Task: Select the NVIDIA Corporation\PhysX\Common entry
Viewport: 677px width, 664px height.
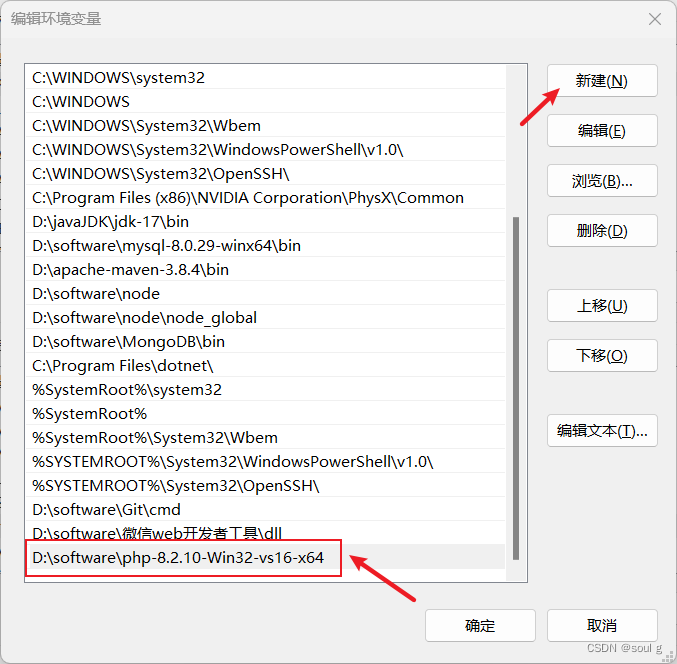Action: pos(266,198)
